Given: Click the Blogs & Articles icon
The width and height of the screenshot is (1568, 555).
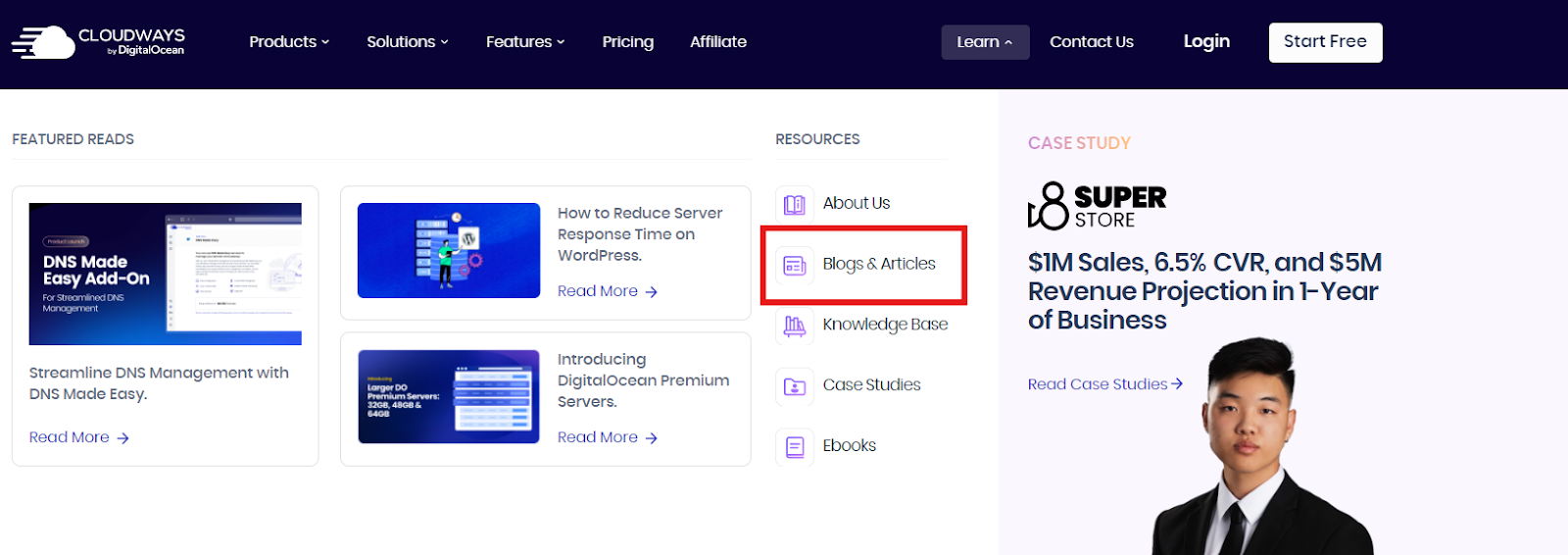Looking at the screenshot, I should click(x=795, y=265).
